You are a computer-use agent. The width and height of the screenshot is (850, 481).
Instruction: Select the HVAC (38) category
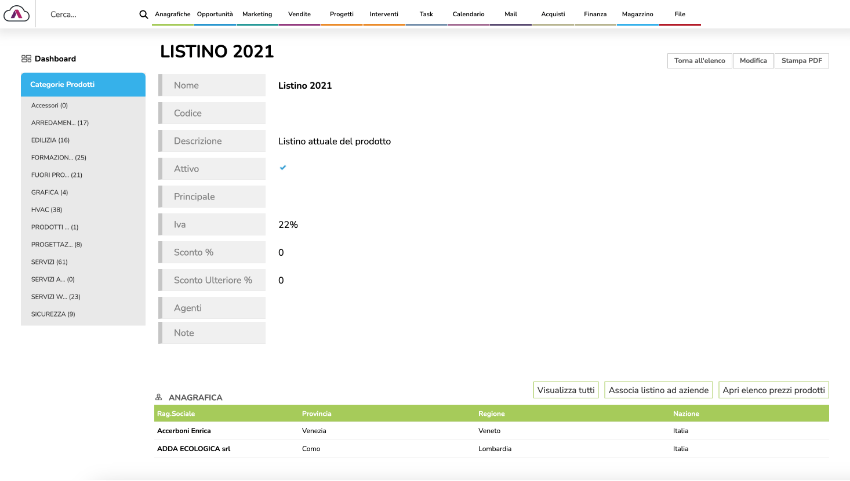(47, 209)
